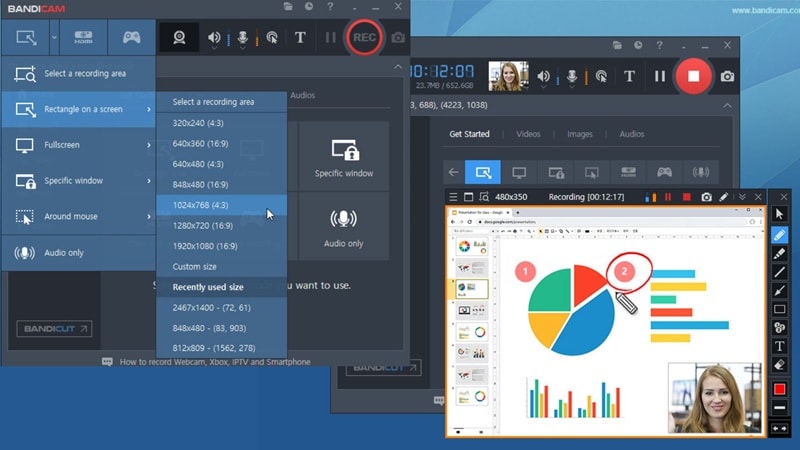Toggle speaker sound in second Bandicam window
This screenshot has width=800, height=450.
(543, 76)
